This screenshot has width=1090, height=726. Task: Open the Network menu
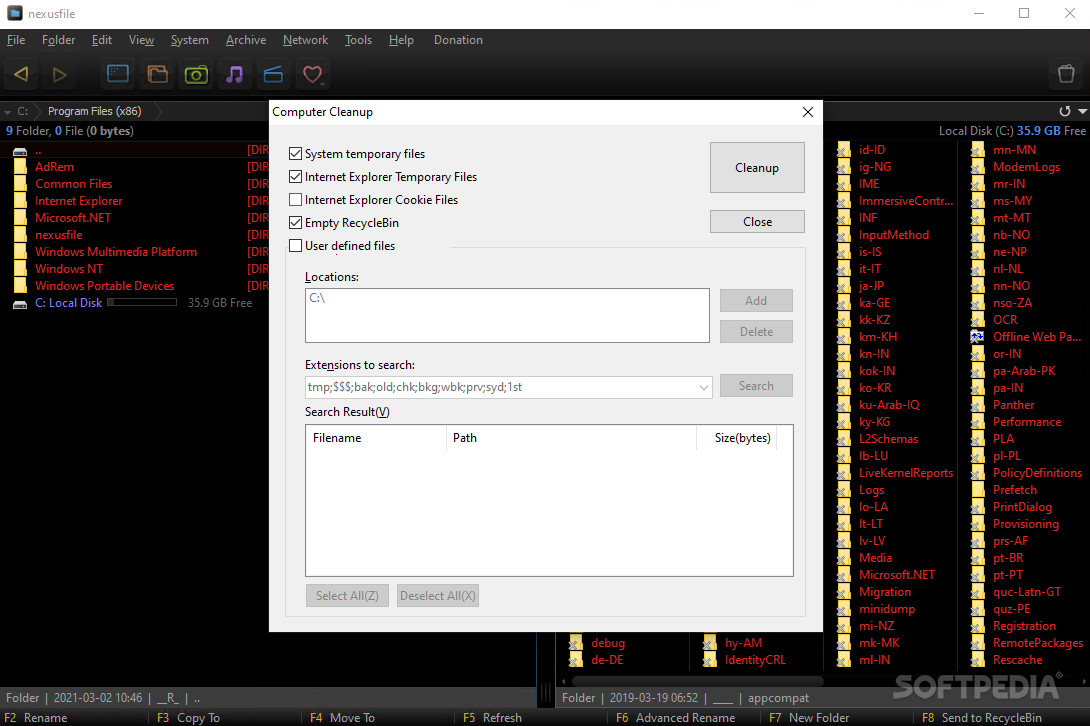(305, 40)
